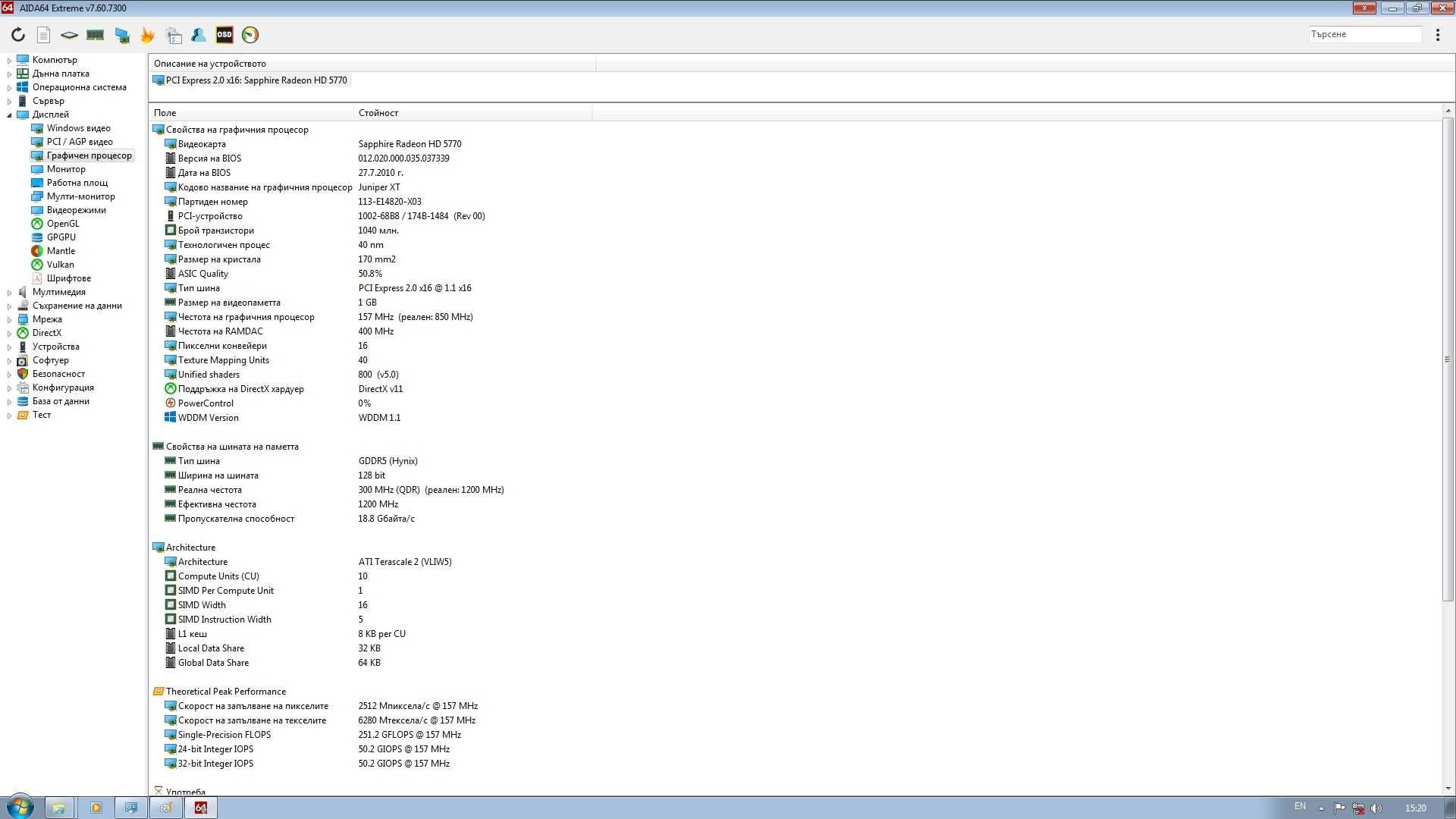1456x819 pixels.
Task: Expand the Операционна система tree node
Action: coord(9,88)
